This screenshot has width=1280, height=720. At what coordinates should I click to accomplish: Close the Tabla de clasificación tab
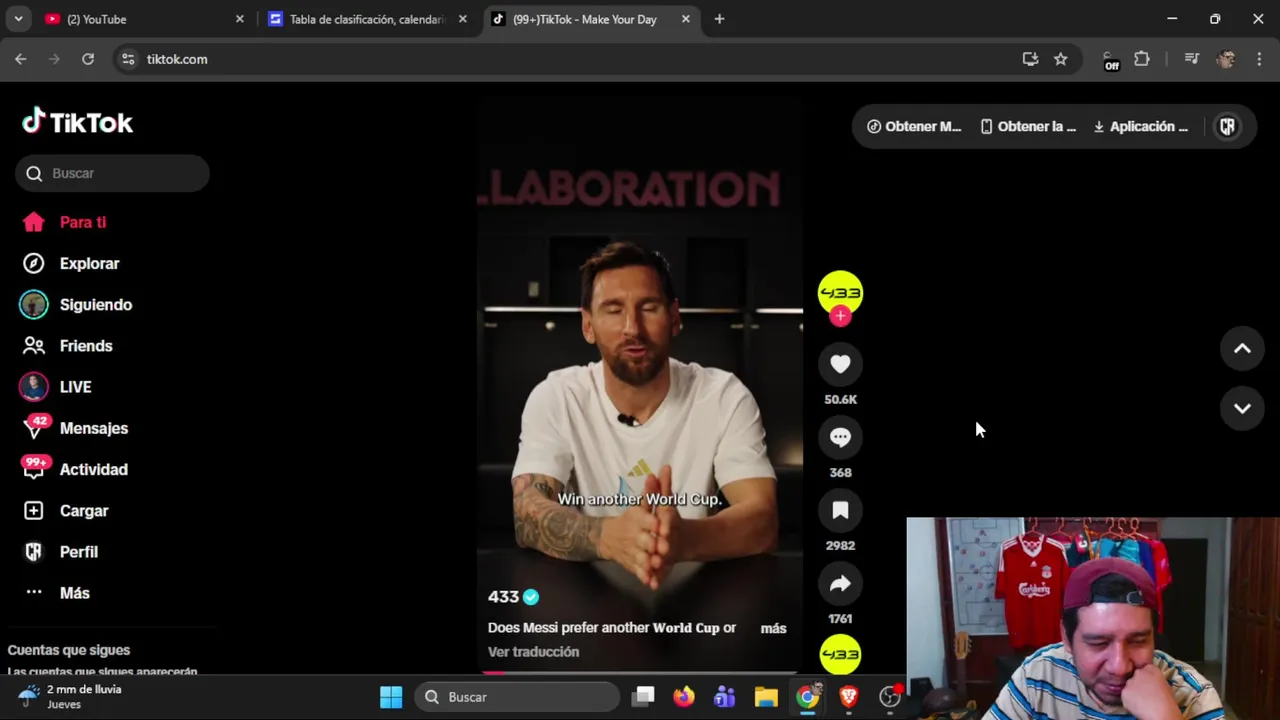click(462, 19)
